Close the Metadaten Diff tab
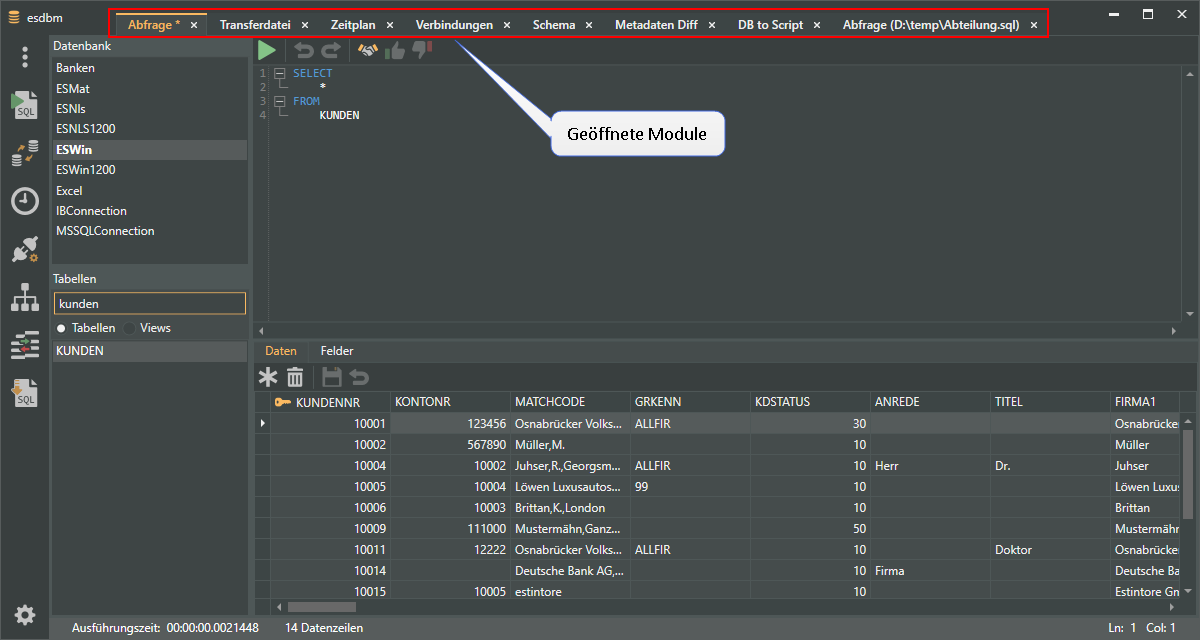Viewport: 1200px width, 640px height. click(x=712, y=25)
